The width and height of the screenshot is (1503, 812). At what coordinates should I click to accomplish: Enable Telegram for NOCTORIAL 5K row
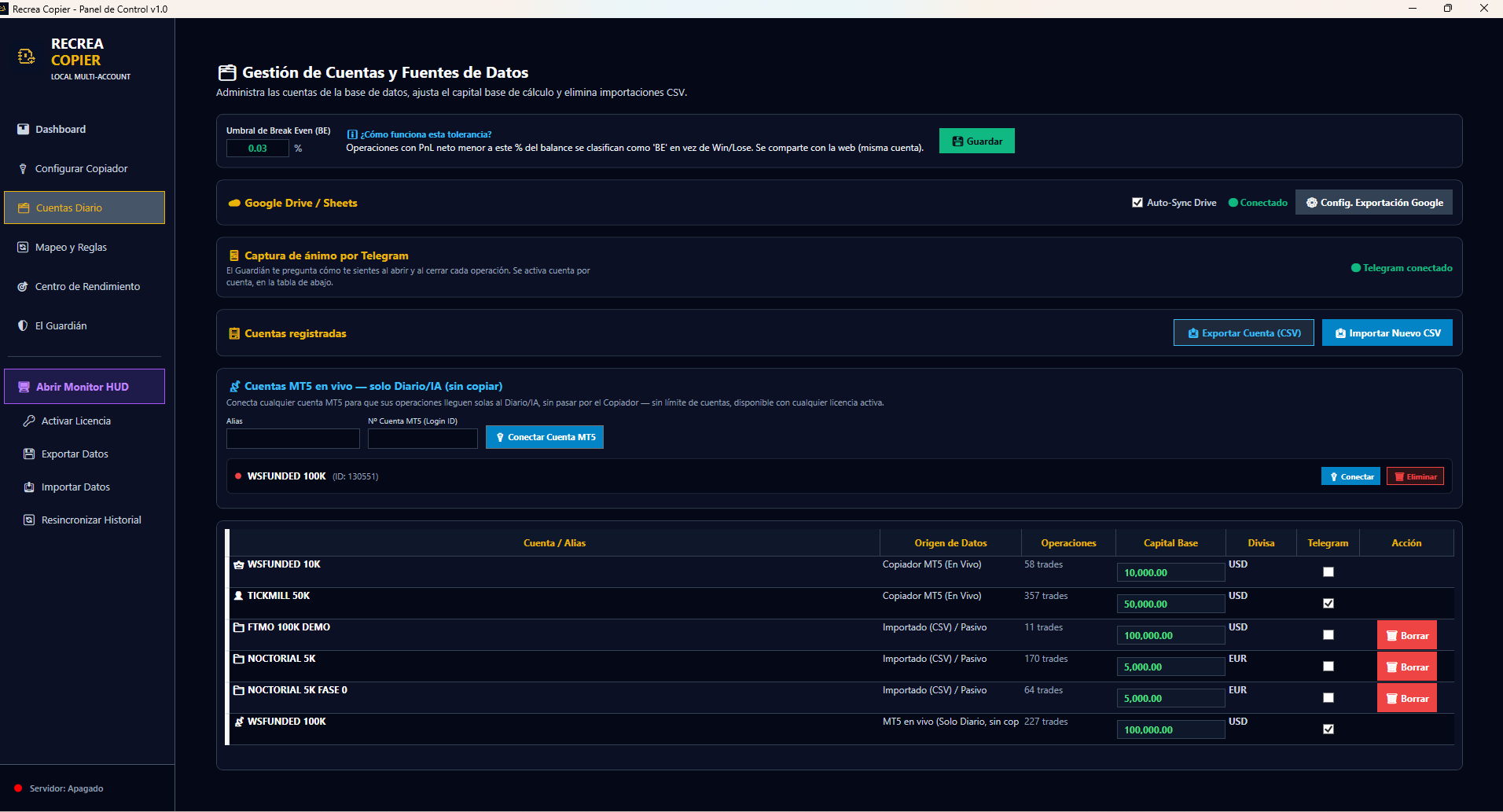pyautogui.click(x=1328, y=667)
